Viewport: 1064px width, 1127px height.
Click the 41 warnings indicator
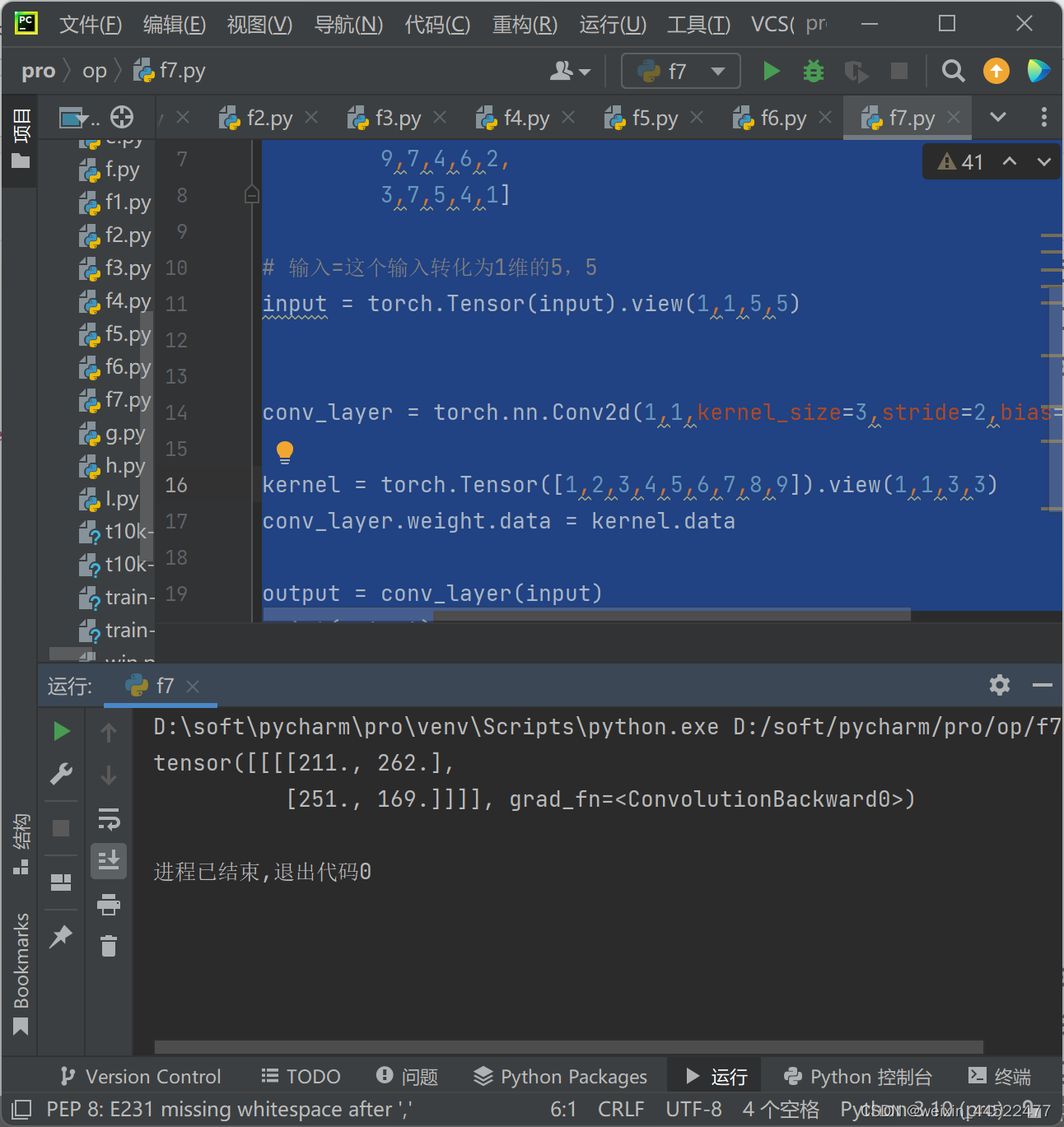960,162
